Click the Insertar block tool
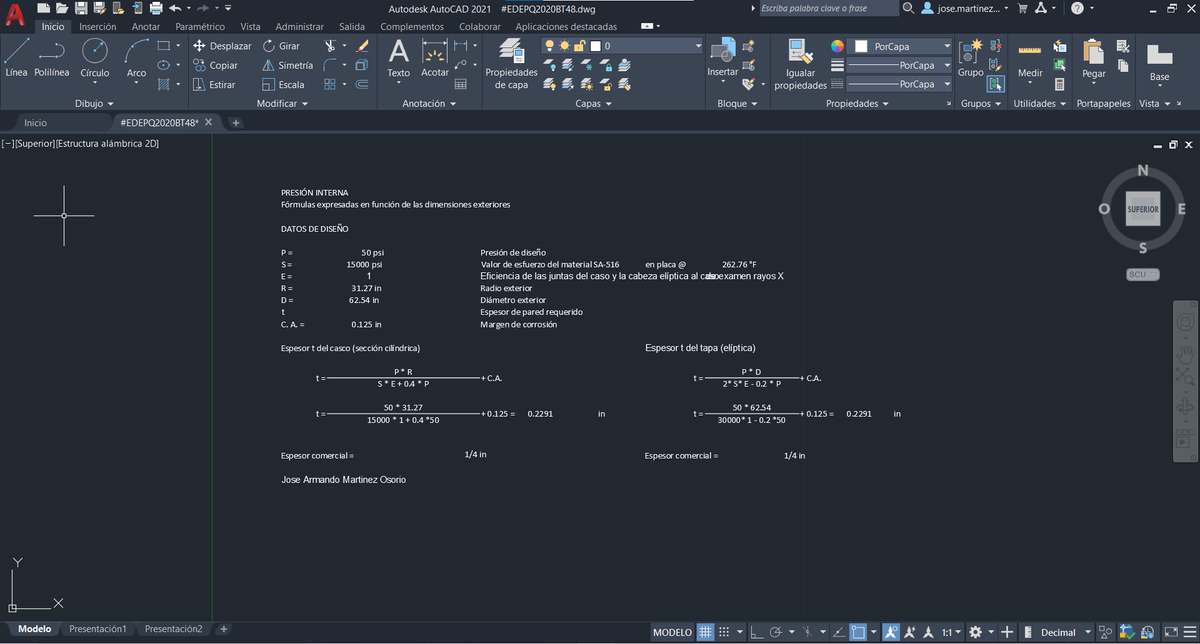Screen dimensions: 1200x644 click(722, 58)
